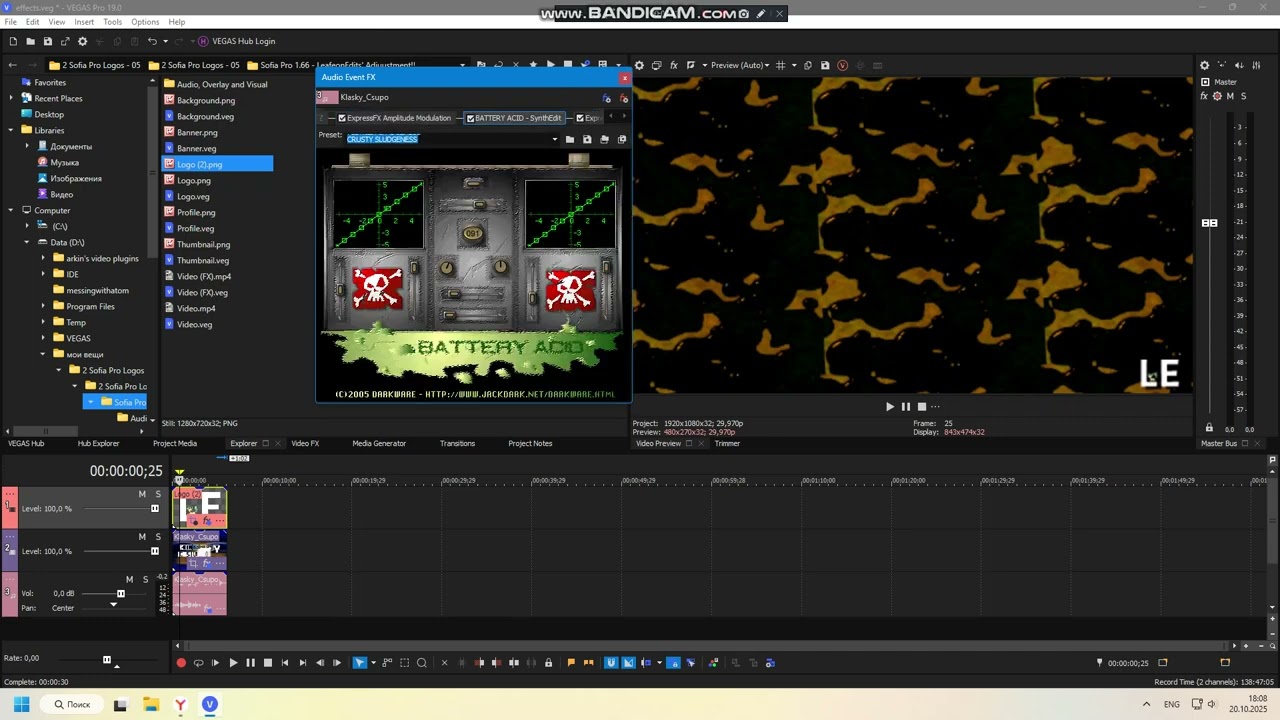Toggle Automatic Crossfades icon

[628, 662]
